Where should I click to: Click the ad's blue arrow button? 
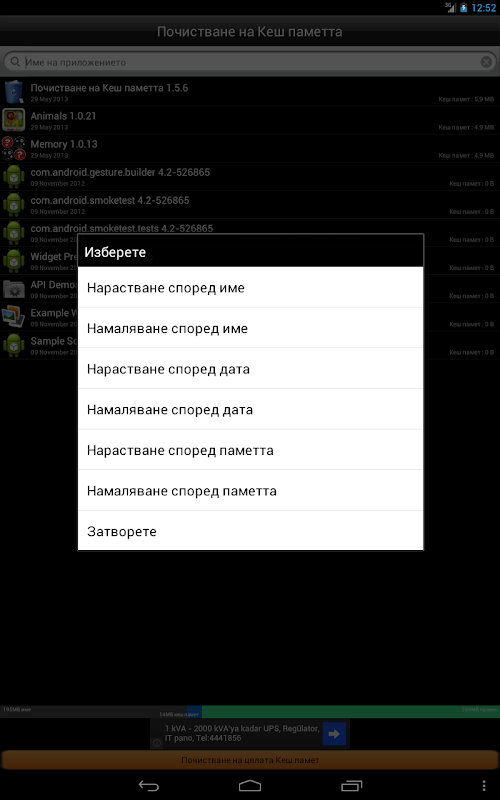coord(334,734)
